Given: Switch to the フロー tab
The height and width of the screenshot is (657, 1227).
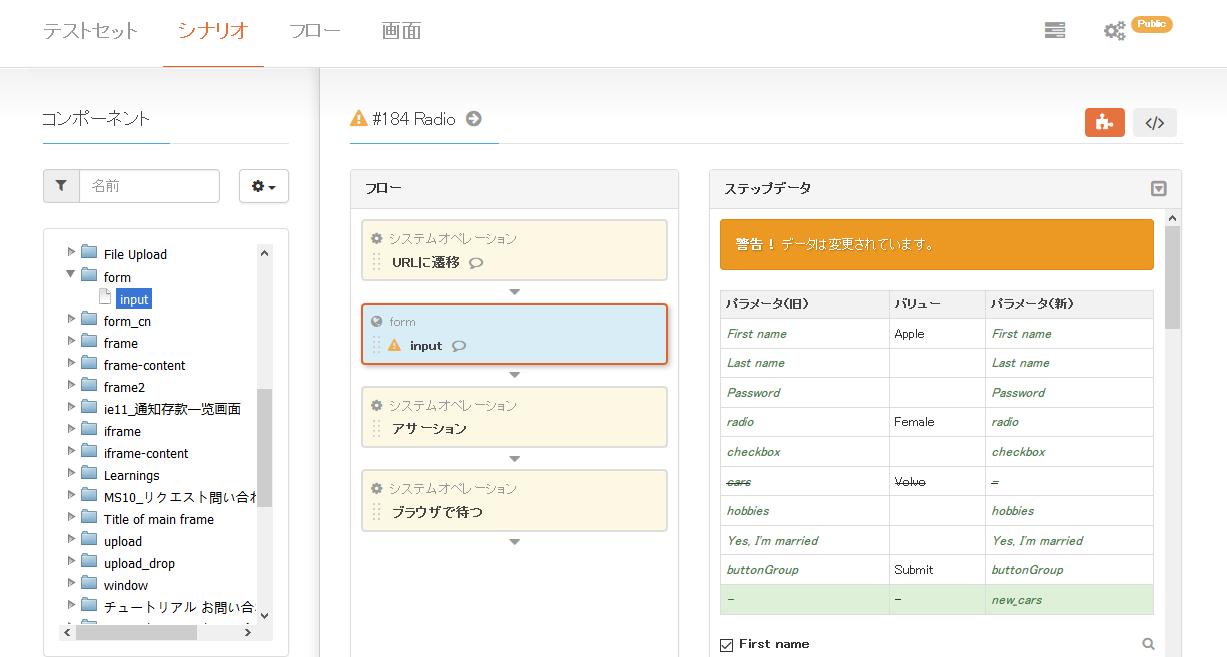Looking at the screenshot, I should point(314,31).
